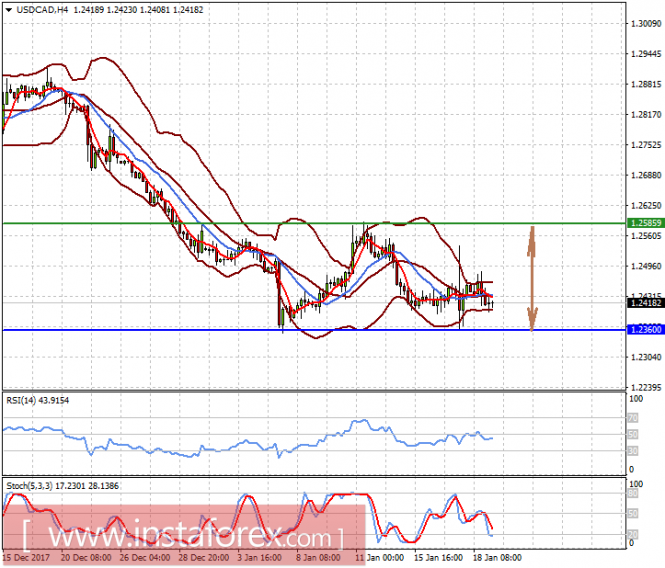Click the green 1.25859 resistance price label
The height and width of the screenshot is (568, 665).
[x=645, y=223]
